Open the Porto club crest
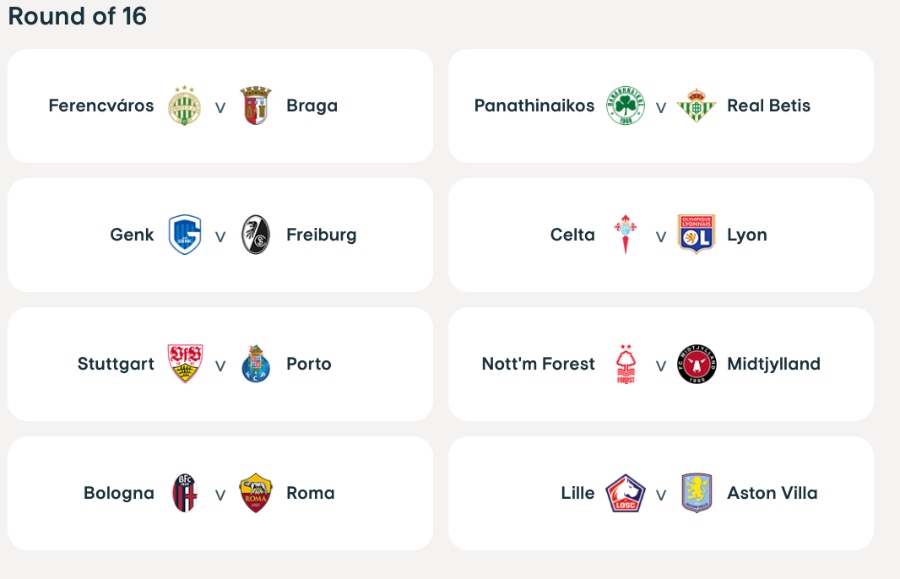Screen dimensions: 900x579 tap(256, 364)
